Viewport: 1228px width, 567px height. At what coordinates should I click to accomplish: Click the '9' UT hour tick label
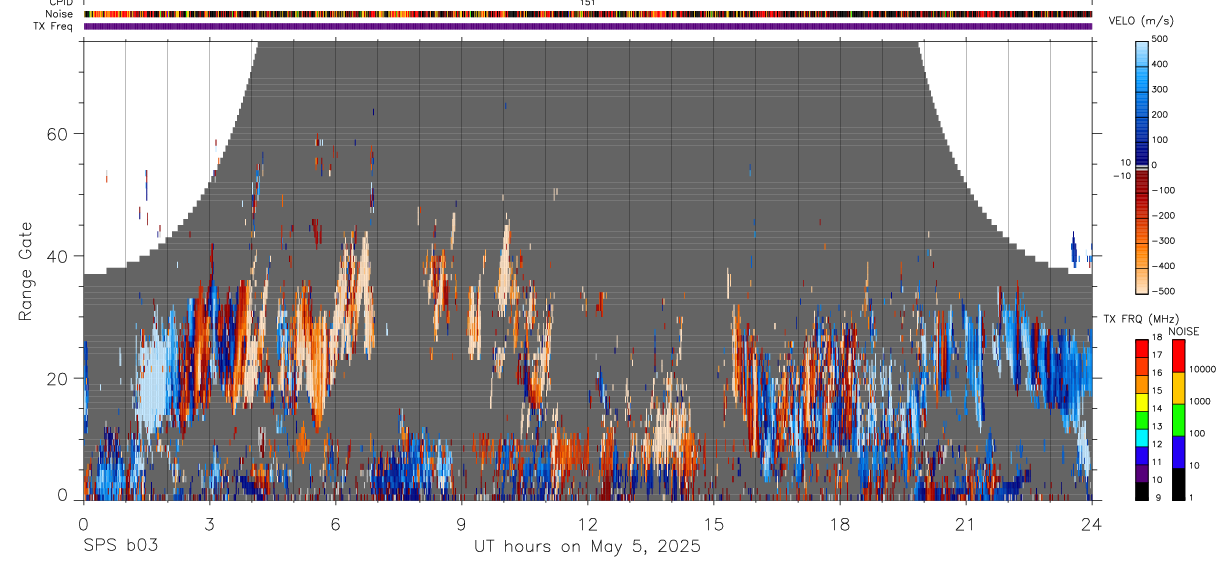(x=461, y=523)
